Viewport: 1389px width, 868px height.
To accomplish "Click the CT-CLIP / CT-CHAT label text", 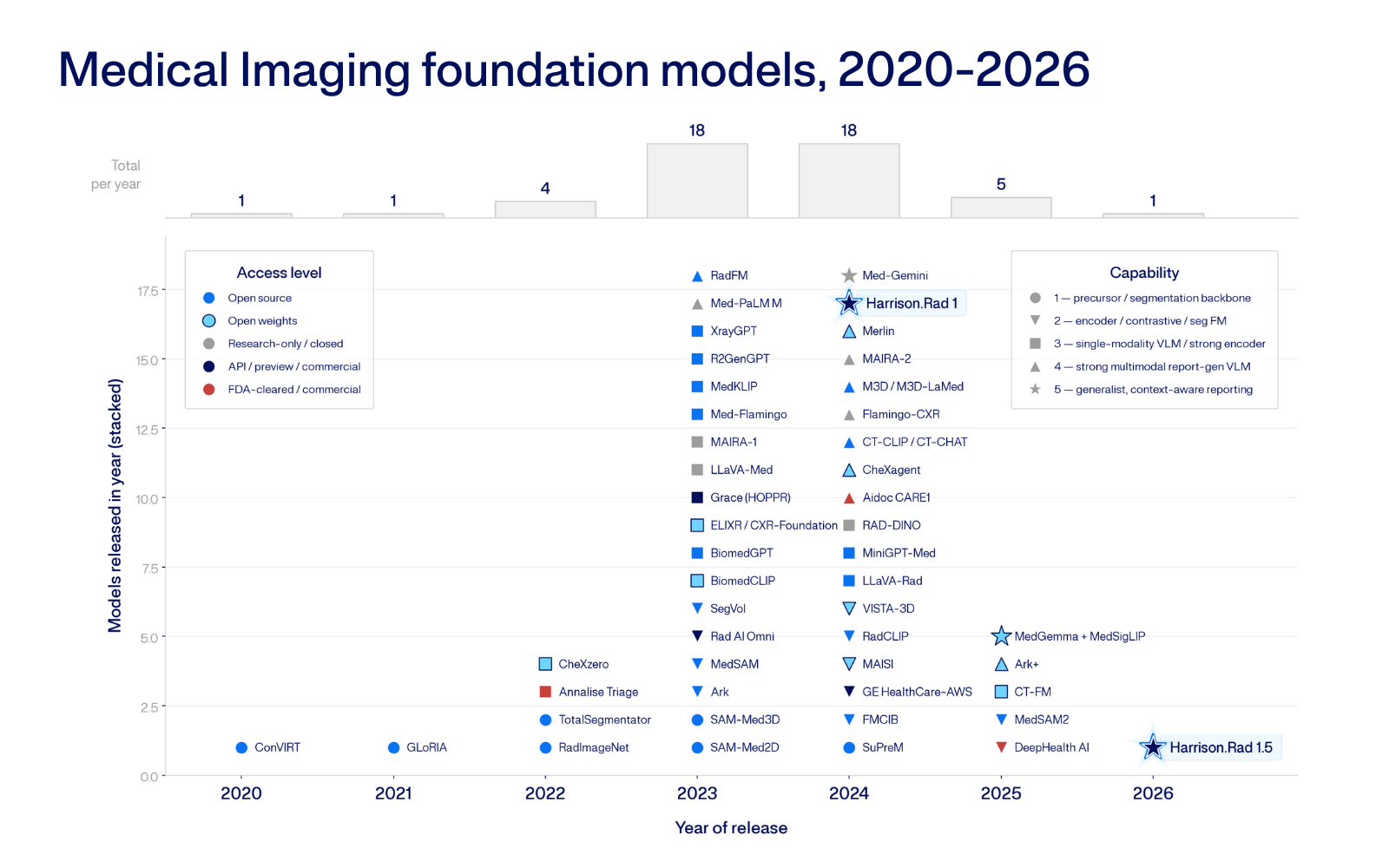I will (x=914, y=442).
